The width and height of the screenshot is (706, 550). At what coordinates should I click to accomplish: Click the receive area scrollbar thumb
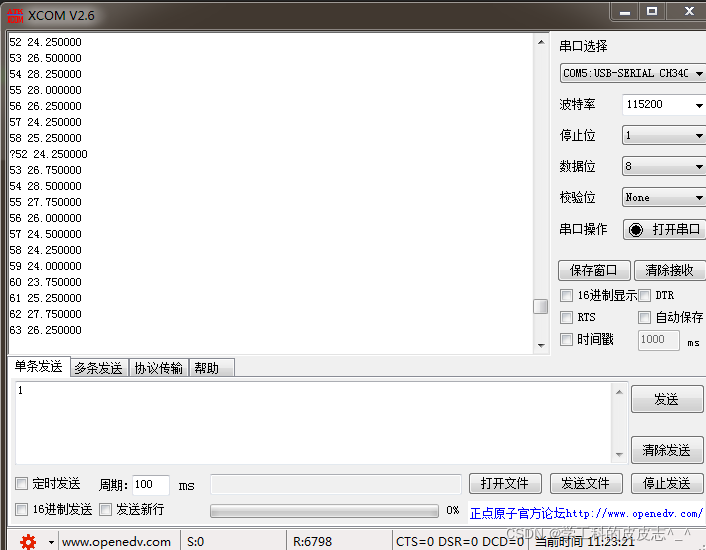point(540,306)
